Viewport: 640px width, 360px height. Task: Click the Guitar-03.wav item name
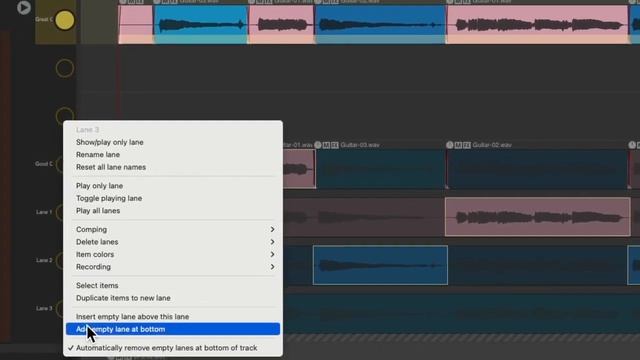click(x=360, y=145)
